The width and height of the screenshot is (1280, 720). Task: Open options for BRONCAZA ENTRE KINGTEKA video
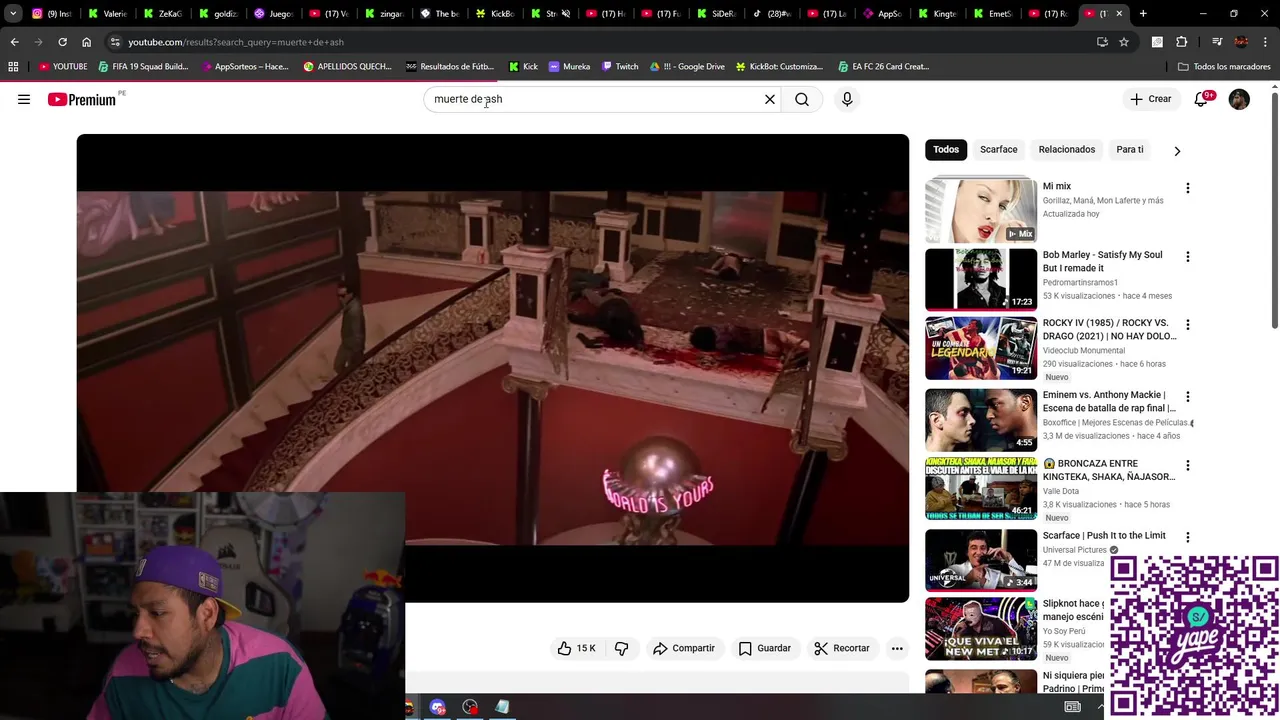click(x=1187, y=466)
